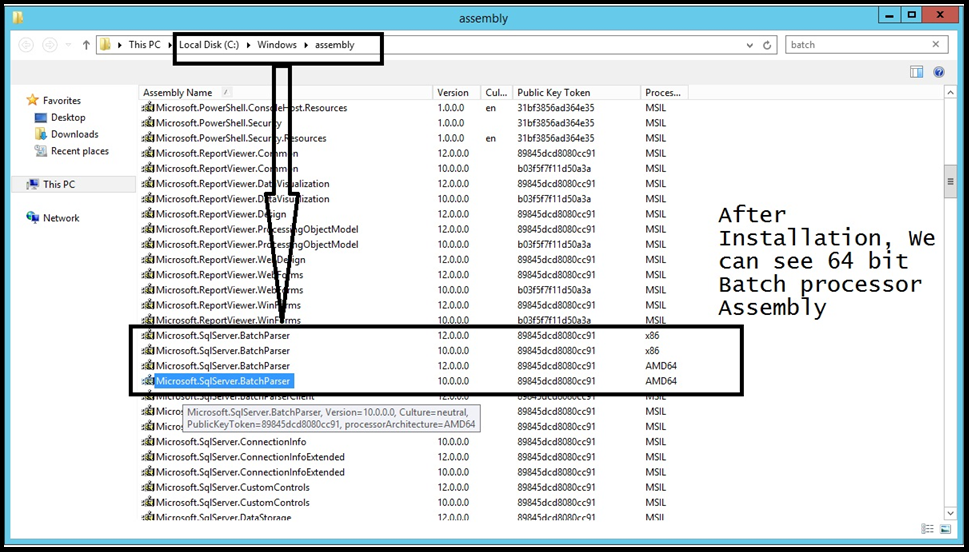Click the Up one level arrow

86,45
